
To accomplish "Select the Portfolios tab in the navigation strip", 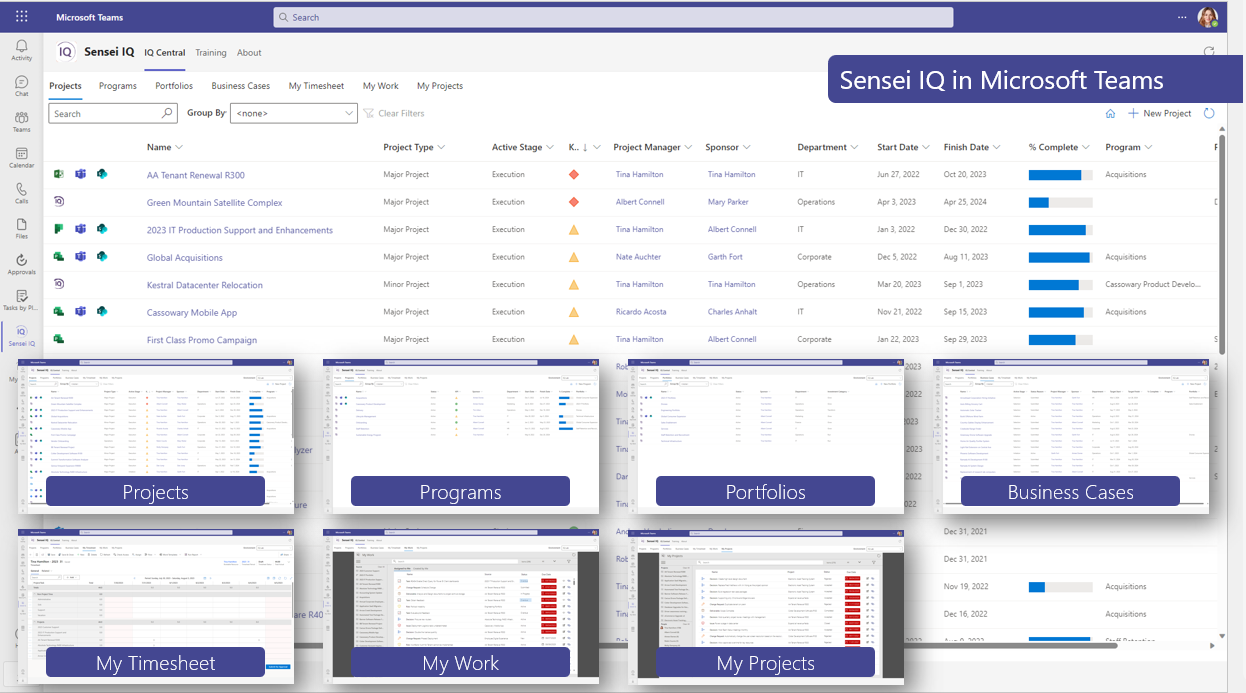I will click(174, 86).
